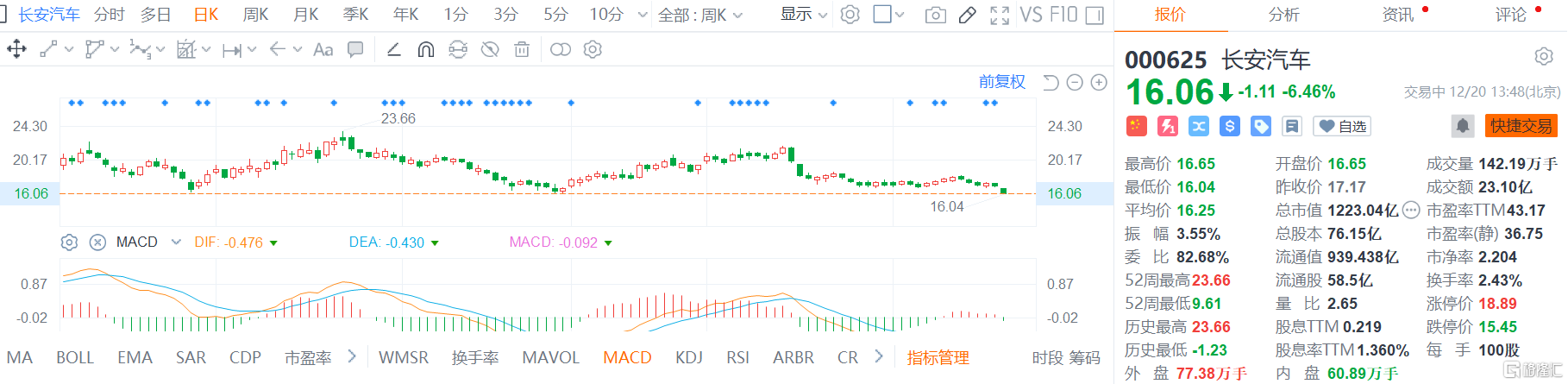Click the note/bookmark icon
The image size is (1568, 384).
(x=1292, y=126)
